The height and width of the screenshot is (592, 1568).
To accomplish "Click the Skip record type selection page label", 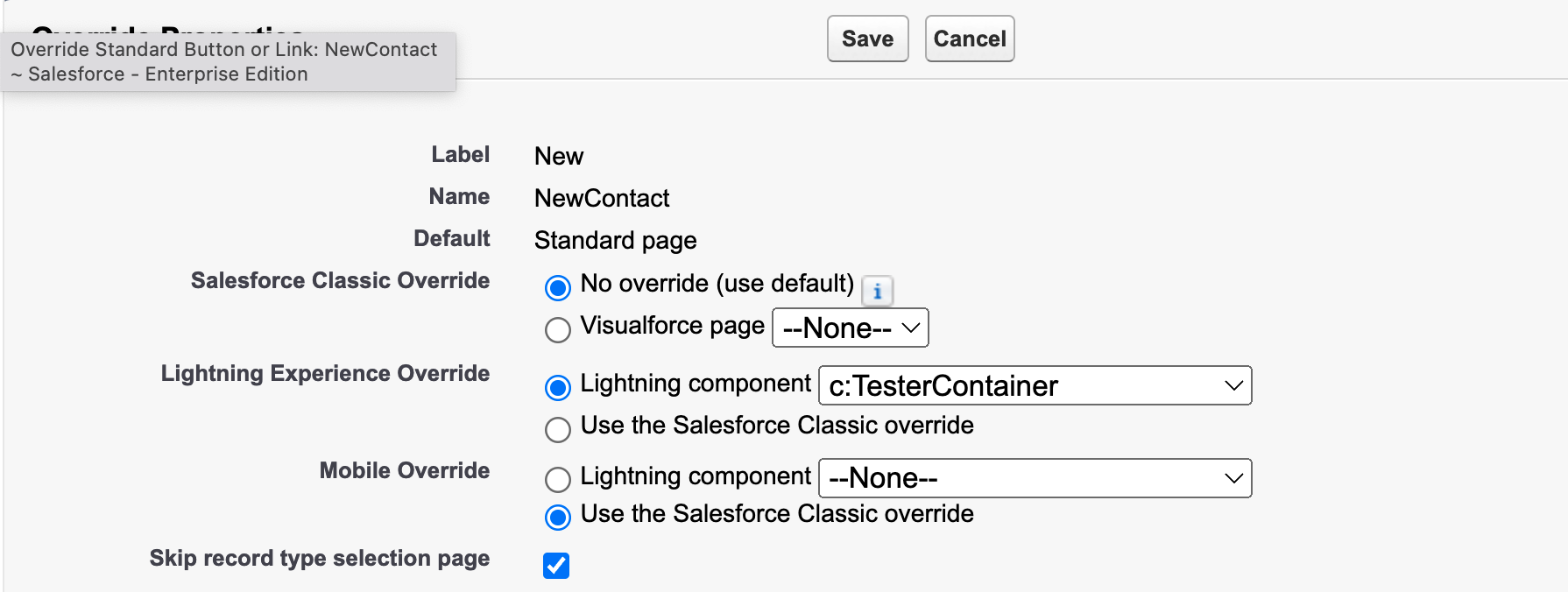I will coord(319,559).
